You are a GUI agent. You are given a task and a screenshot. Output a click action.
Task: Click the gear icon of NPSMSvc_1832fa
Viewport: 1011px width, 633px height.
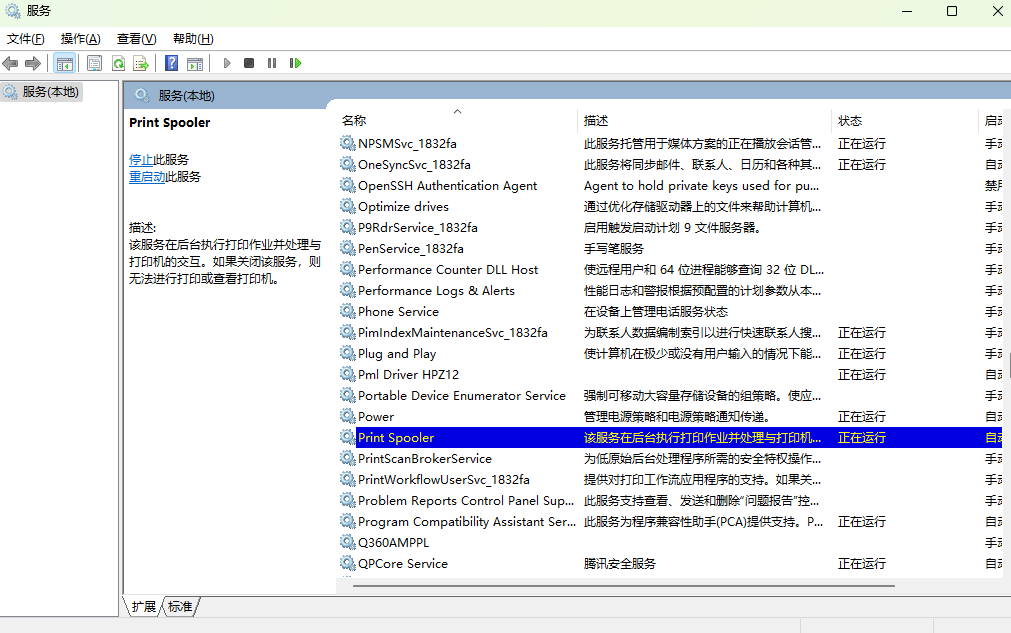pos(348,143)
